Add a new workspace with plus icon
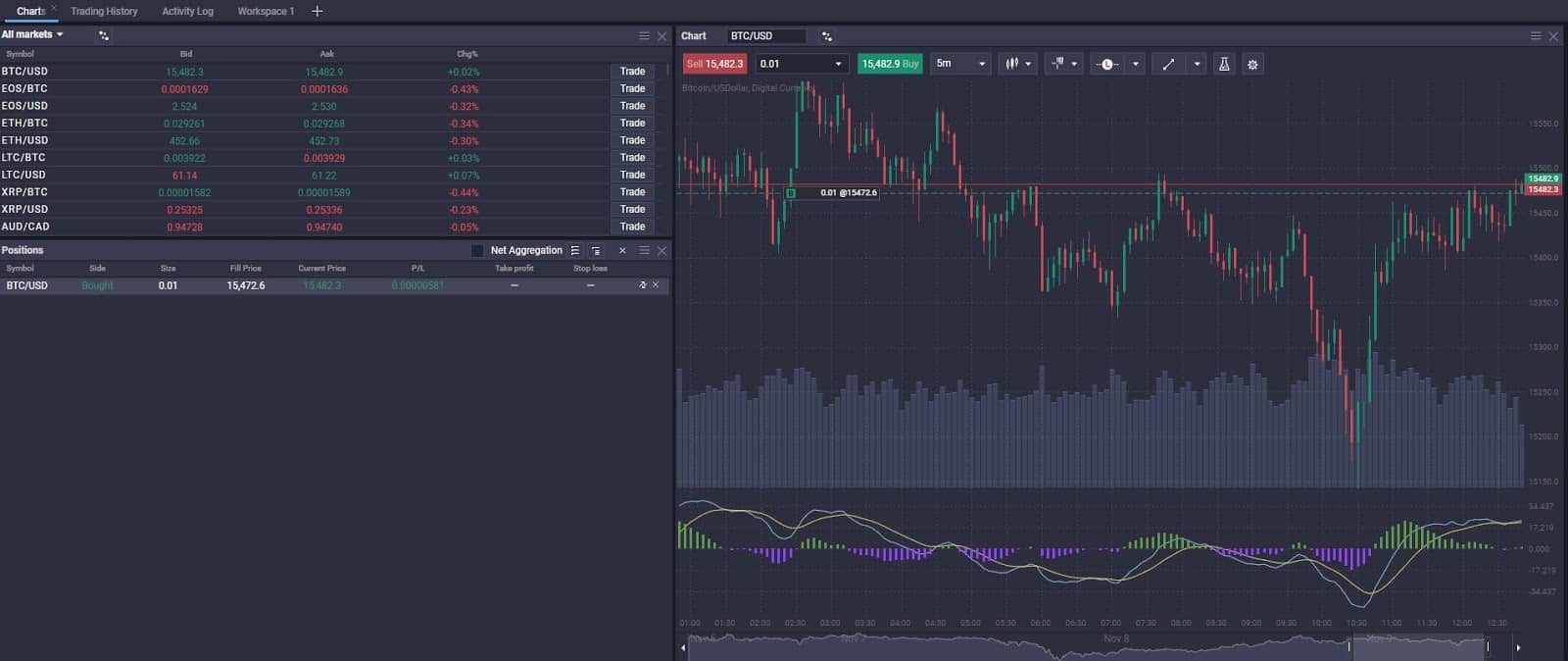 (x=317, y=11)
